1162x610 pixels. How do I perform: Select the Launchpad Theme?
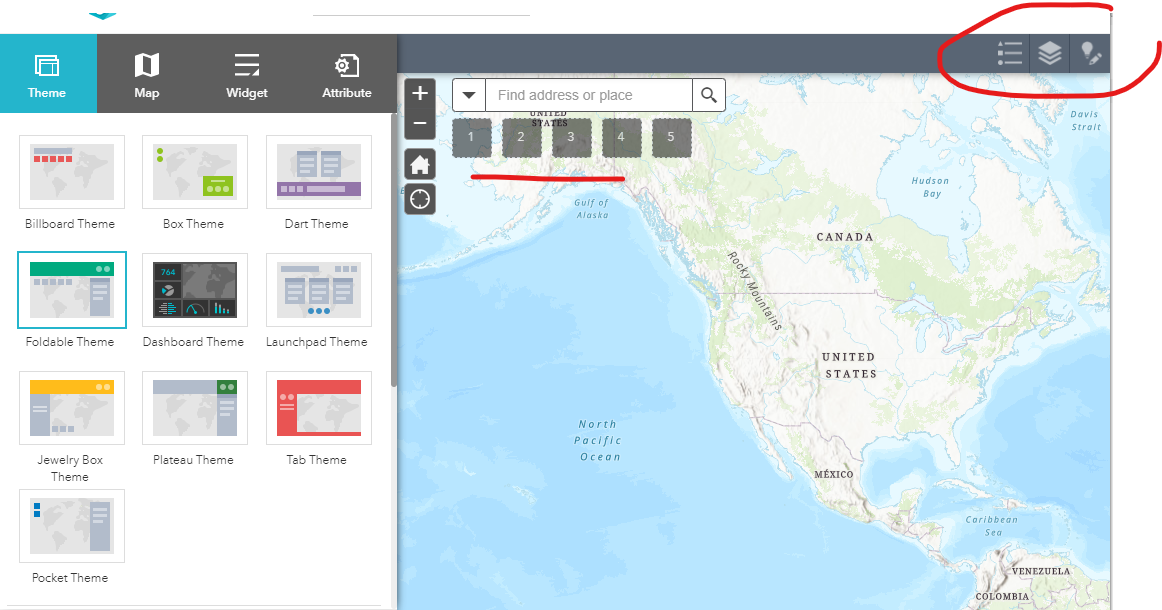click(x=318, y=290)
